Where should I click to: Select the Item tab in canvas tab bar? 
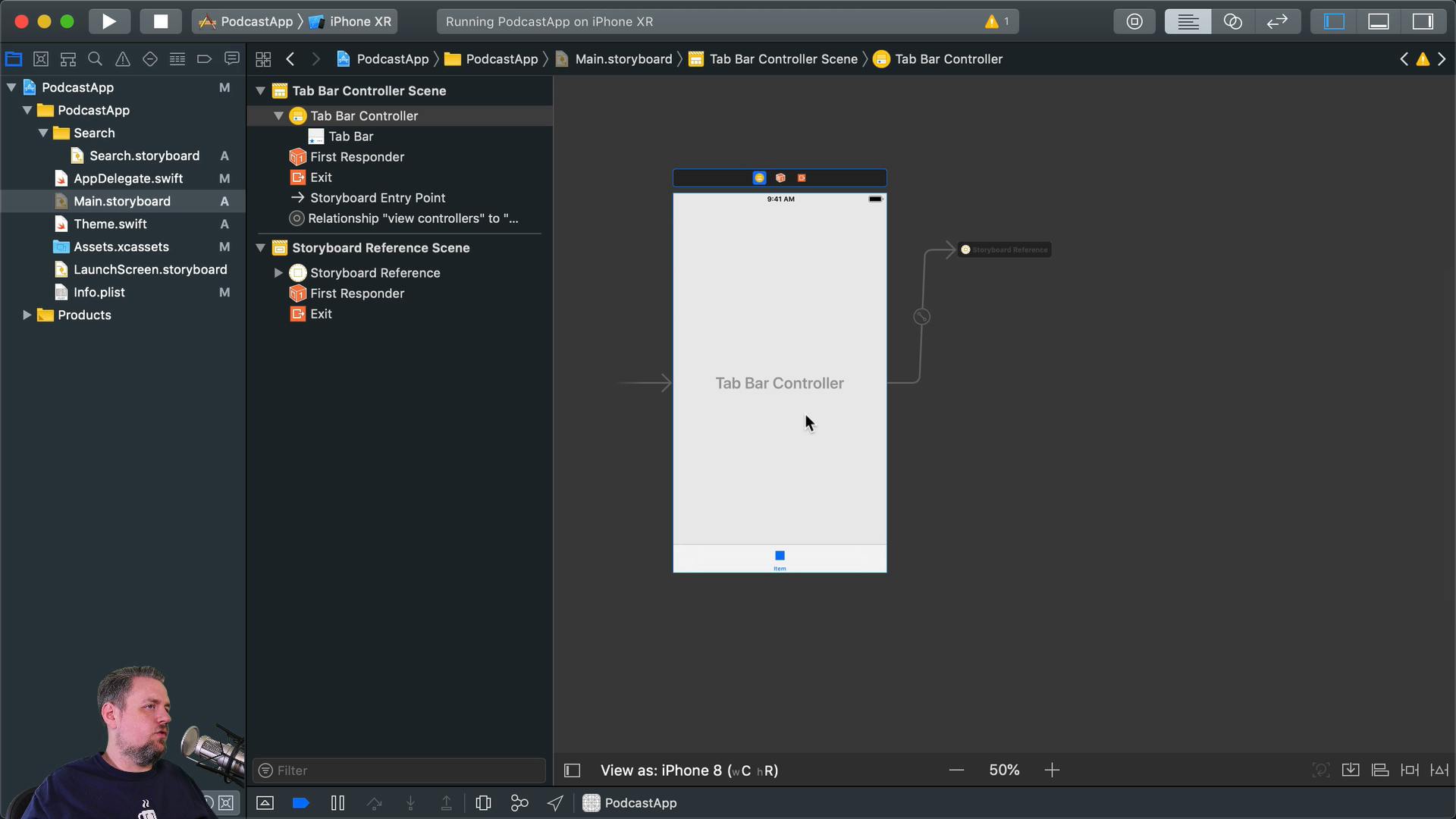click(x=780, y=560)
